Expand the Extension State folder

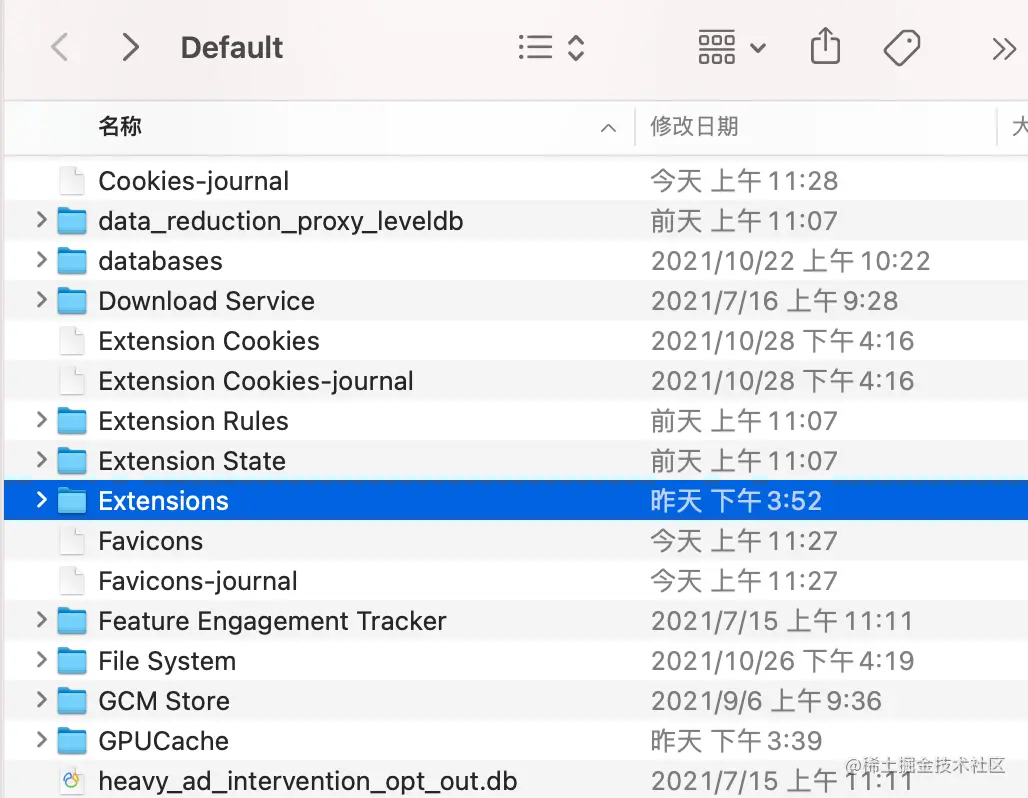(x=41, y=460)
